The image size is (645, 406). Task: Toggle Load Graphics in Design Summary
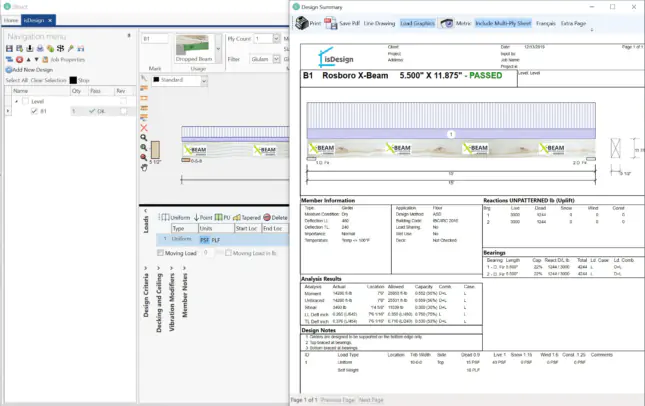point(417,23)
